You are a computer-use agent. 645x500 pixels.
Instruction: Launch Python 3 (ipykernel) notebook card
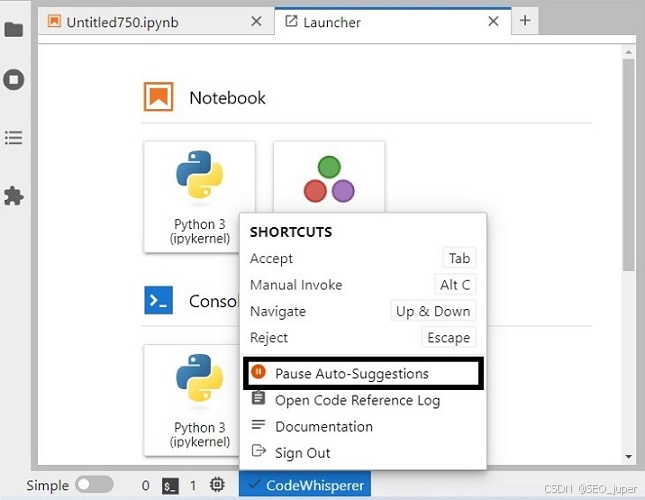pyautogui.click(x=200, y=197)
